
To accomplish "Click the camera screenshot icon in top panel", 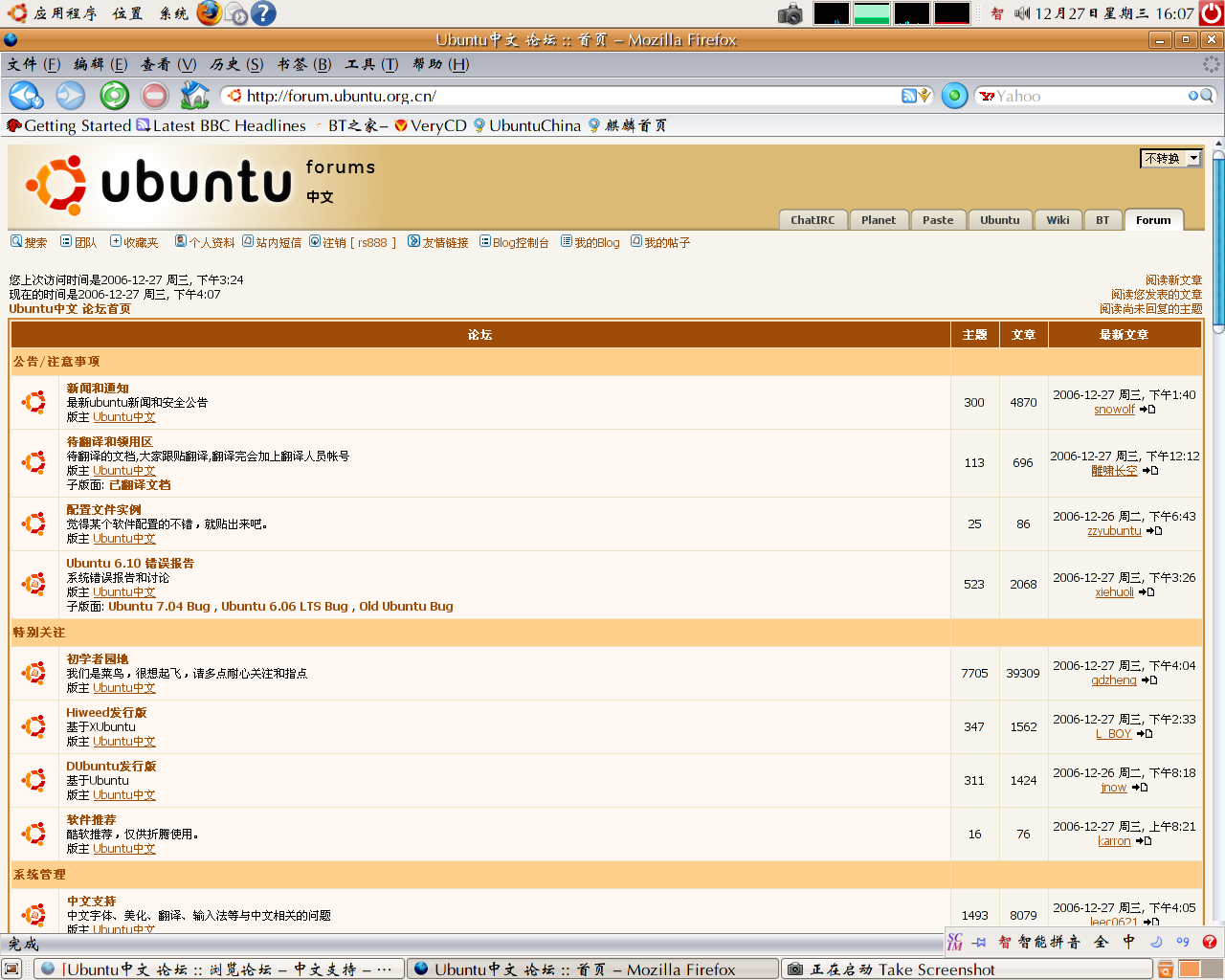I will (791, 14).
